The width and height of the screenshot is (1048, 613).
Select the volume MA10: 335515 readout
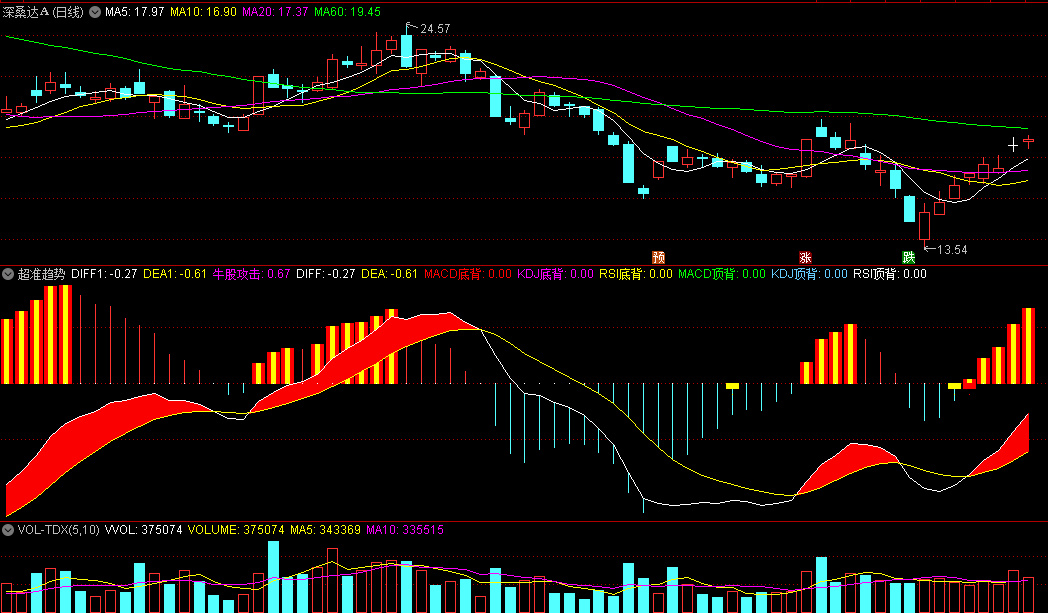405,530
